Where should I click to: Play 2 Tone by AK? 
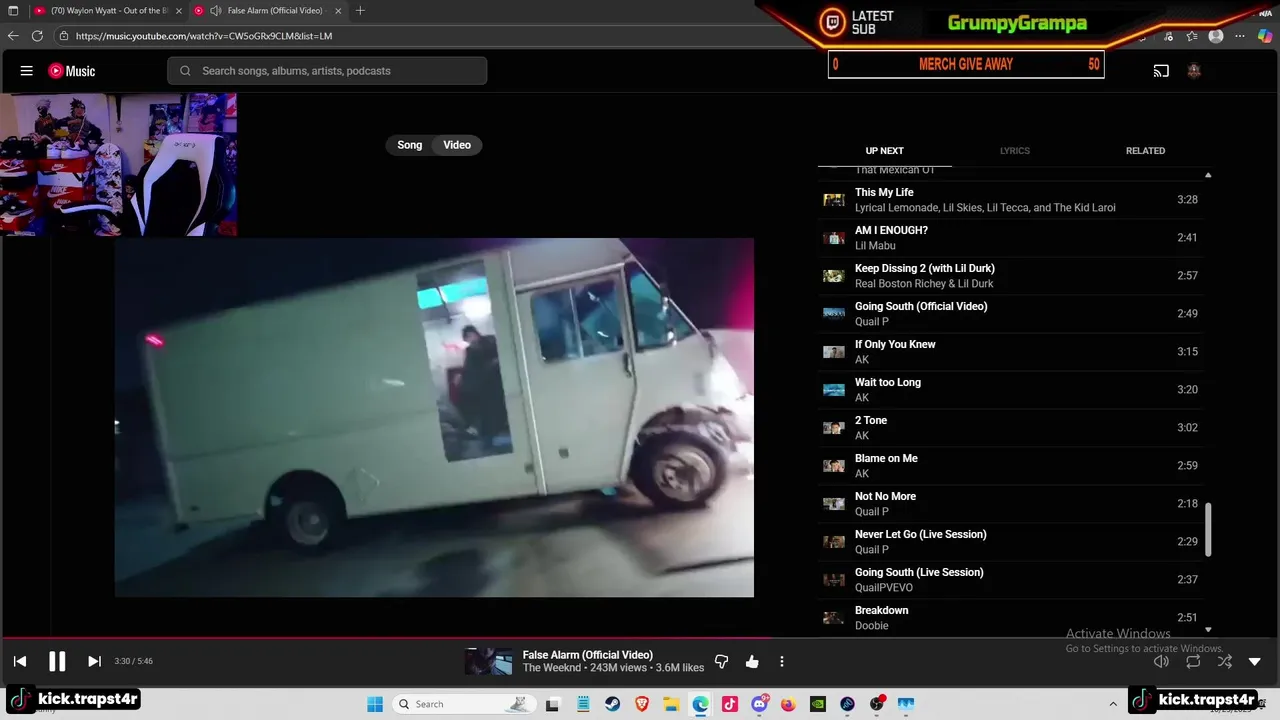pyautogui.click(x=1010, y=428)
